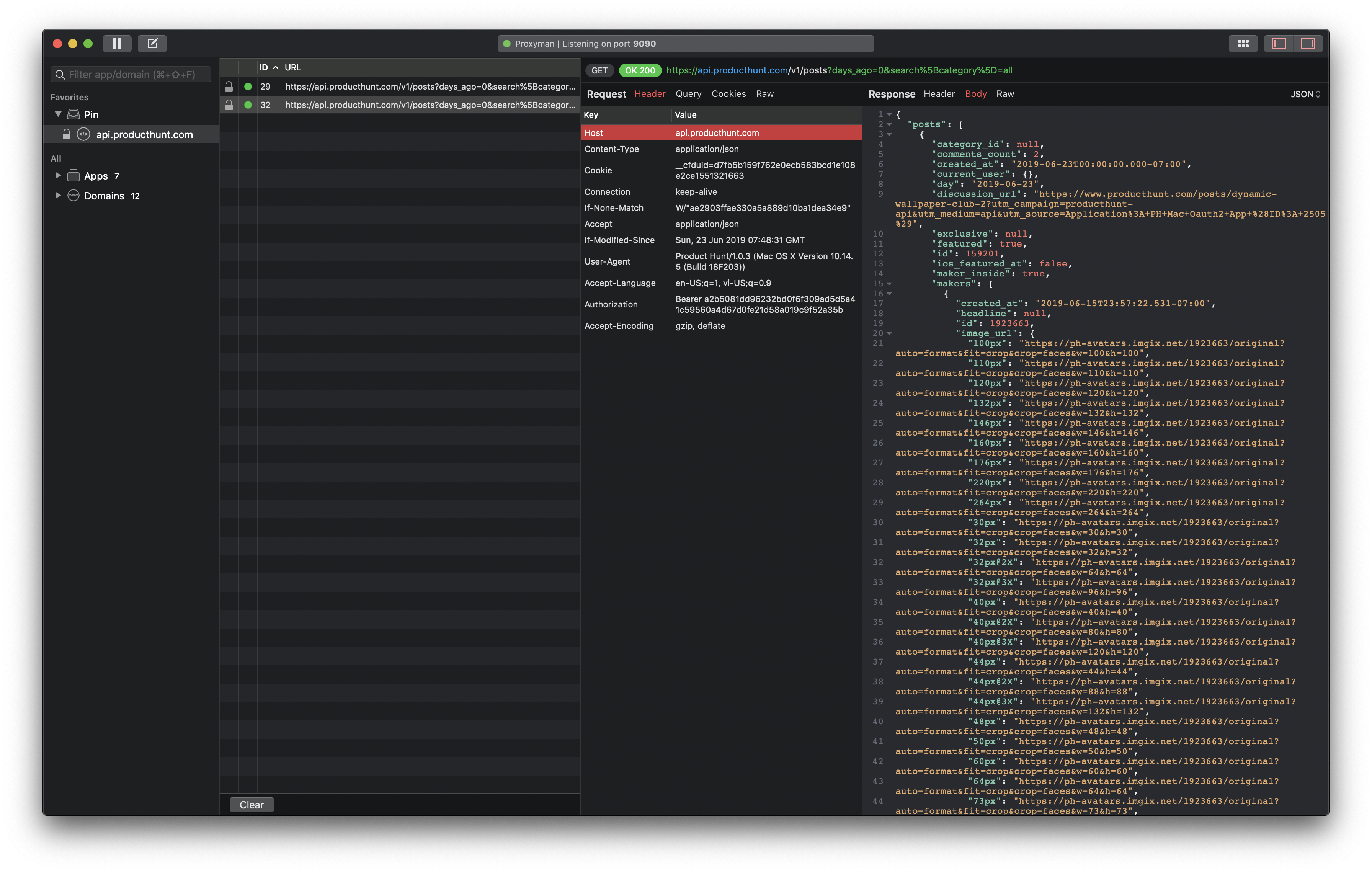
Task: Toggle the ID column sort direction
Action: tap(268, 67)
